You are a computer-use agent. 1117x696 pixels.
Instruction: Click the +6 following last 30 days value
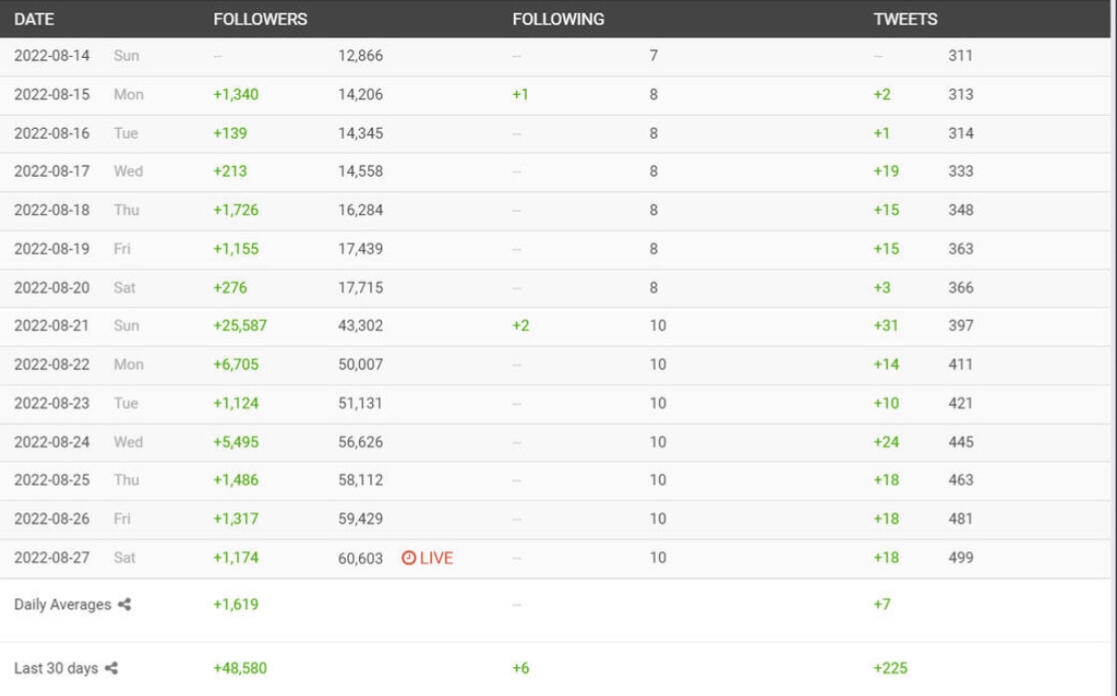[520, 668]
